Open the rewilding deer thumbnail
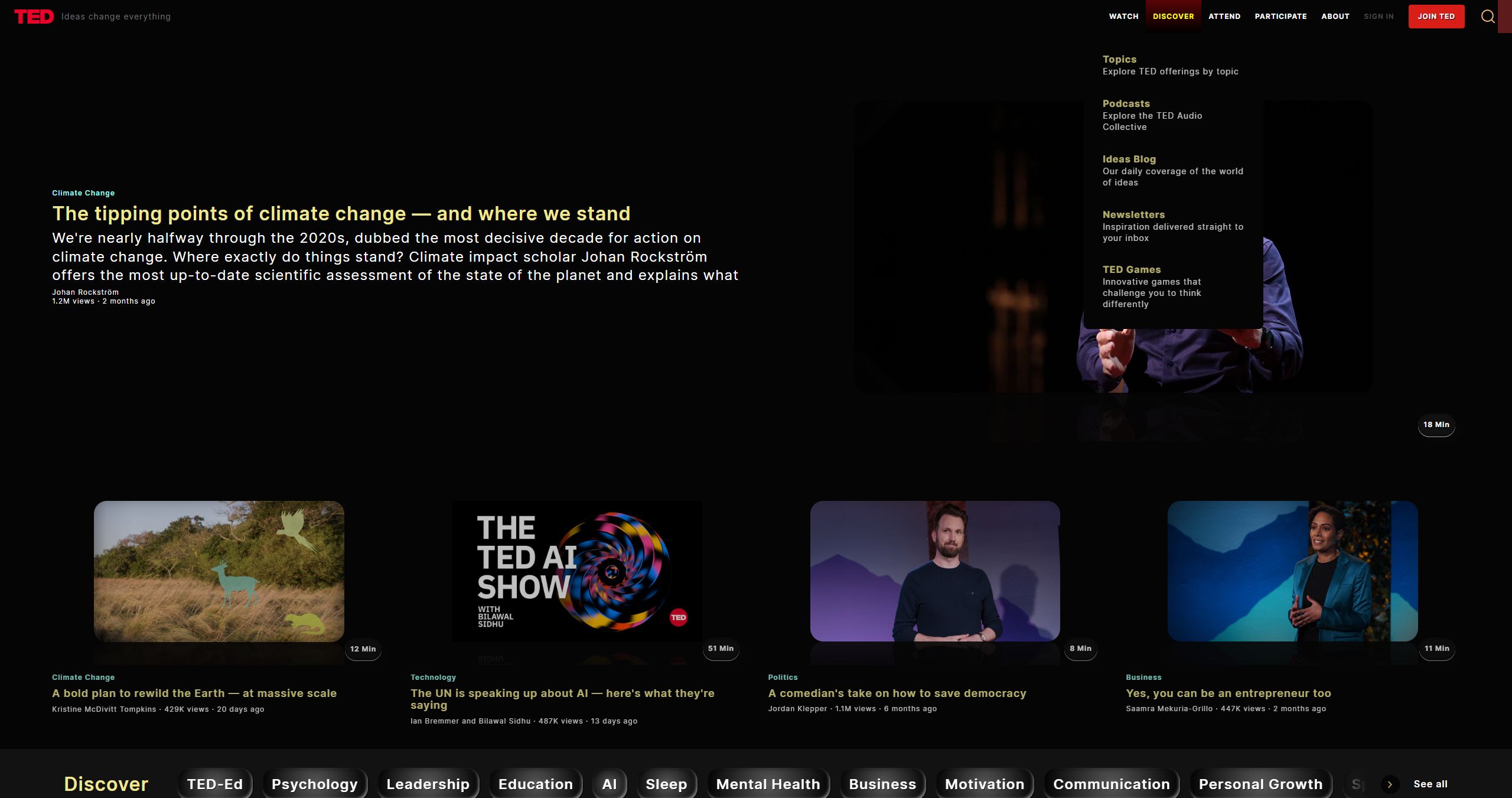This screenshot has height=798, width=1512. pos(219,571)
